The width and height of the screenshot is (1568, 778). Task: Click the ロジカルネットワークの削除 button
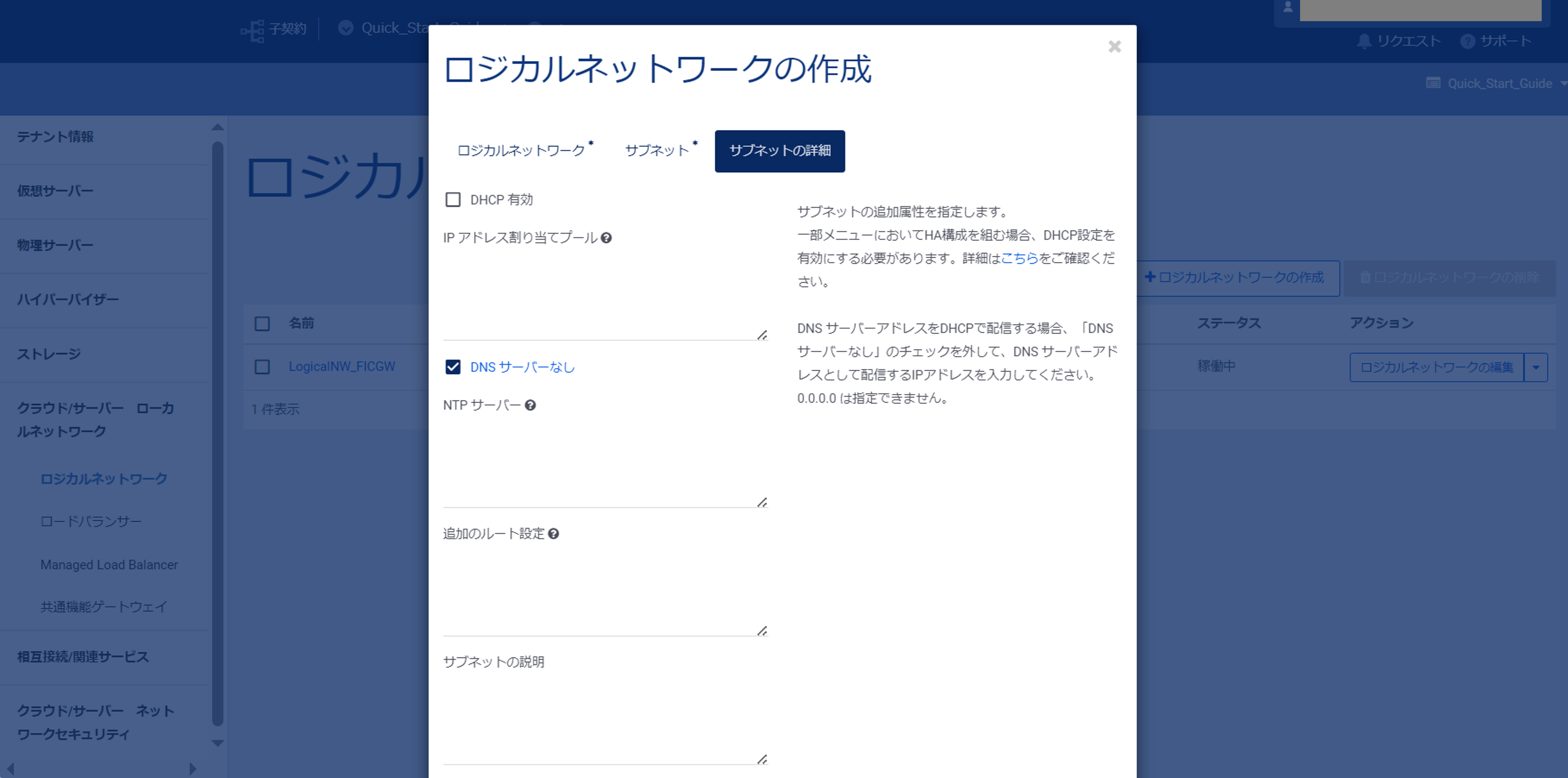coord(1449,277)
